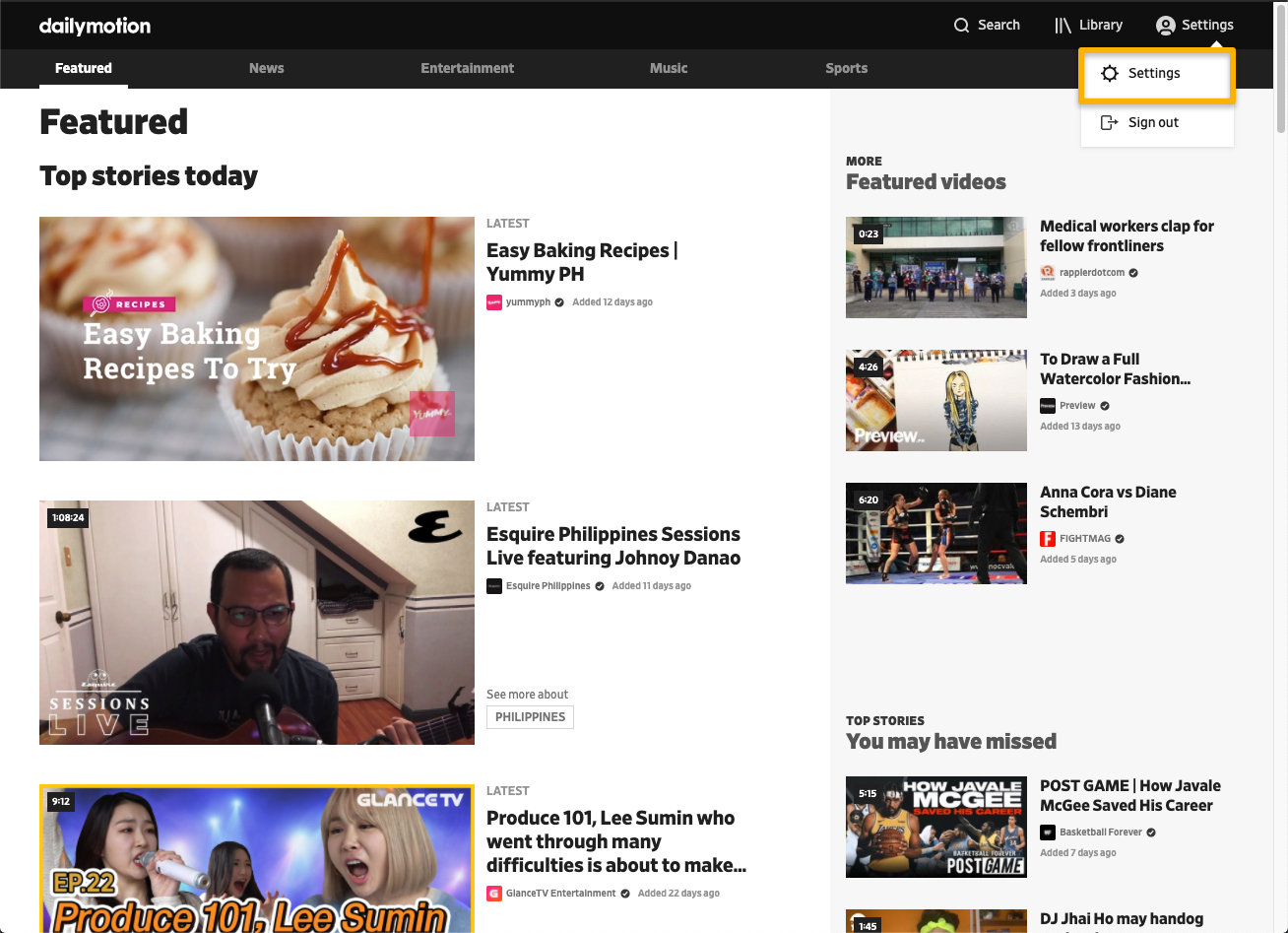
Task: Click the cupcake Easy Baking Recipes thumbnail
Action: pyautogui.click(x=257, y=339)
